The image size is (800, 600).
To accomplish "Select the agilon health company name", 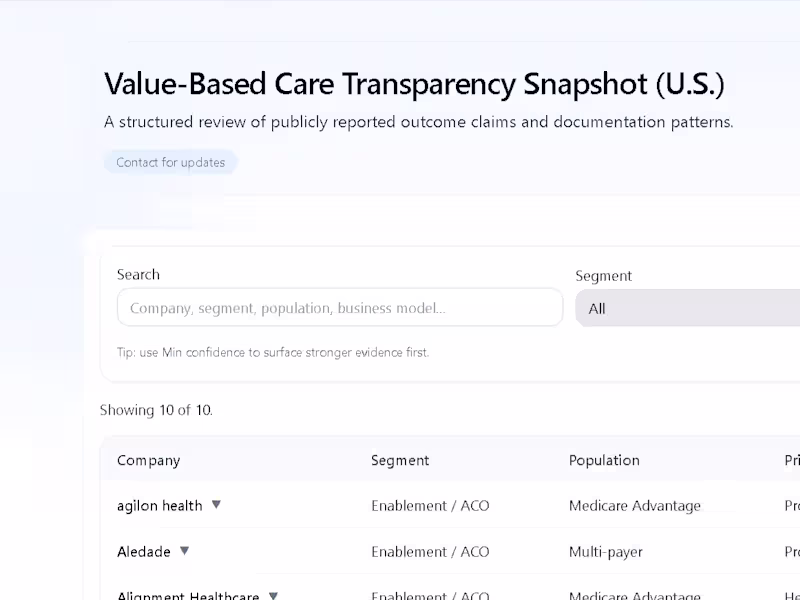I will tap(159, 506).
